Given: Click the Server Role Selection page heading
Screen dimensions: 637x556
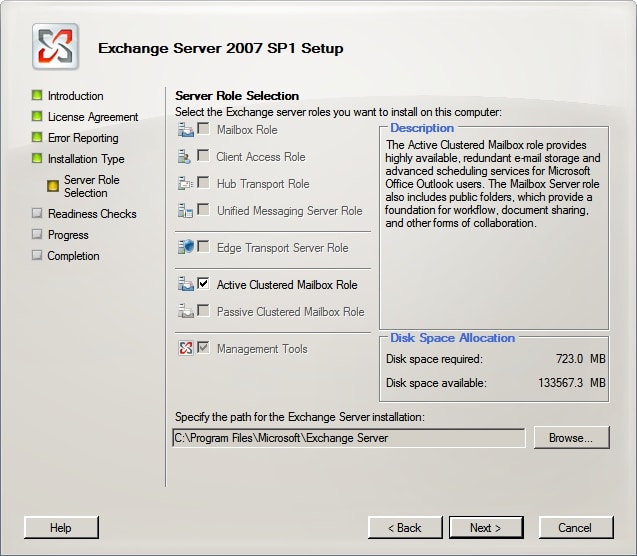Looking at the screenshot, I should click(237, 96).
